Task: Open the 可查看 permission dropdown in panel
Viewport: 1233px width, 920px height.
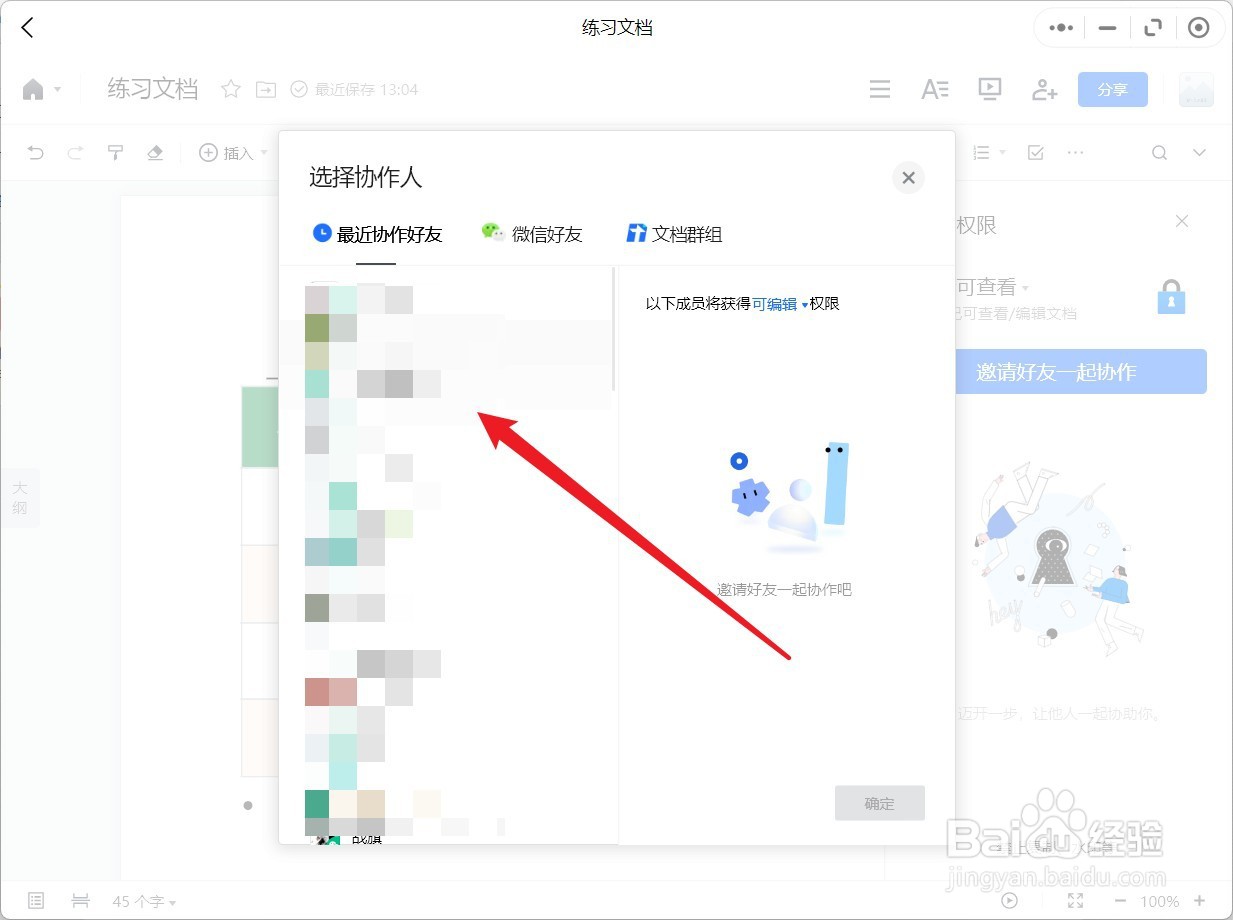Action: [x=992, y=287]
